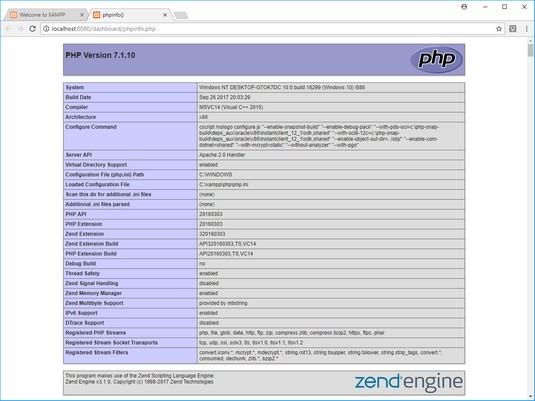The height and width of the screenshot is (401, 535).
Task: Click the PHP logo image
Action: [x=436, y=59]
